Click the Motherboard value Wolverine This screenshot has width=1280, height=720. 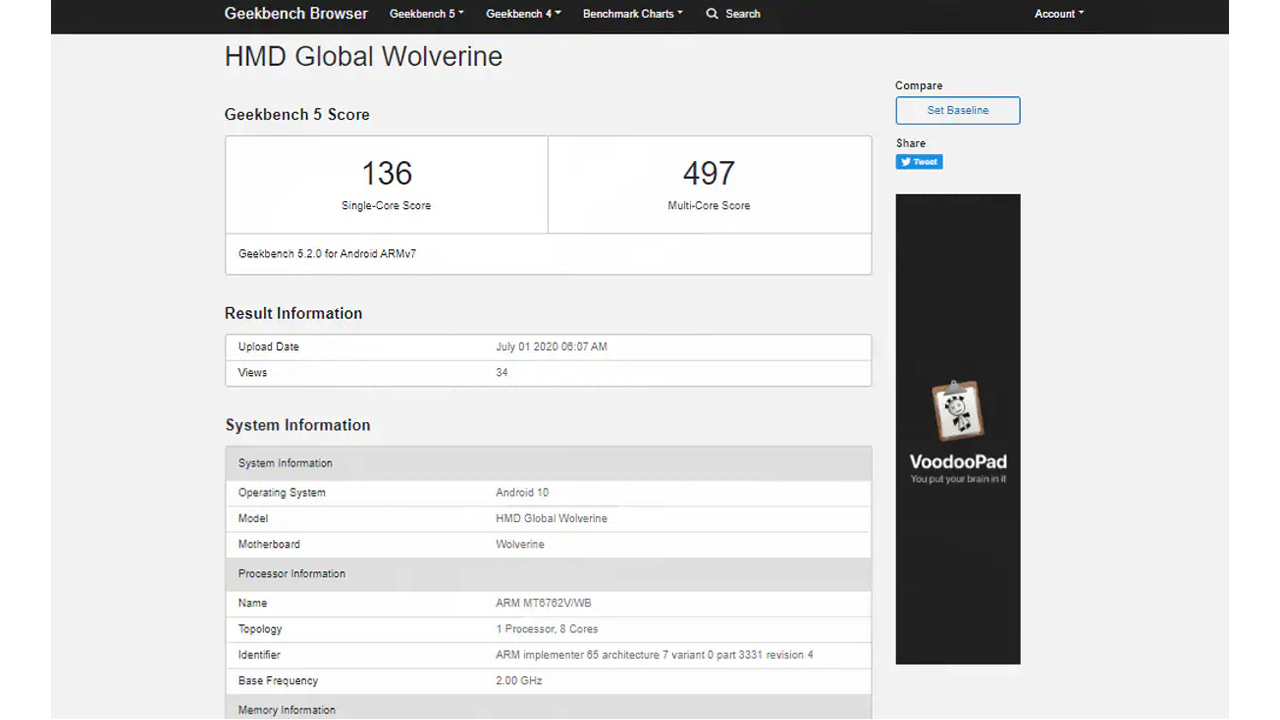[520, 545]
